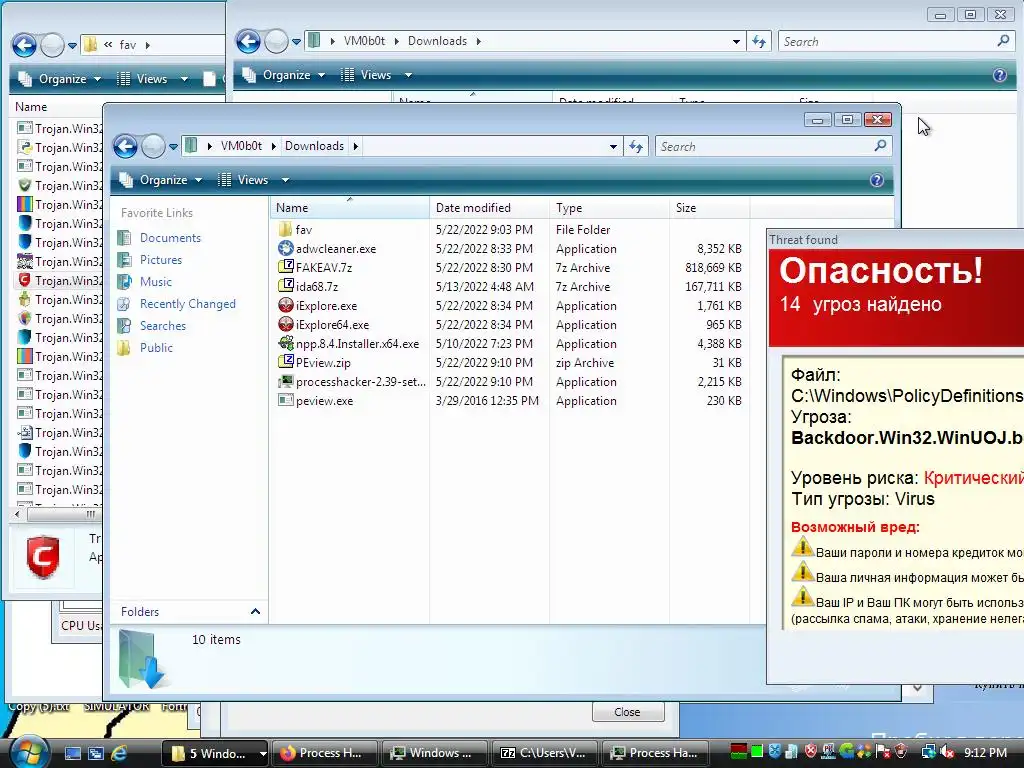Click the Close button below windows
Screen dimensions: 1024x768
coord(628,712)
